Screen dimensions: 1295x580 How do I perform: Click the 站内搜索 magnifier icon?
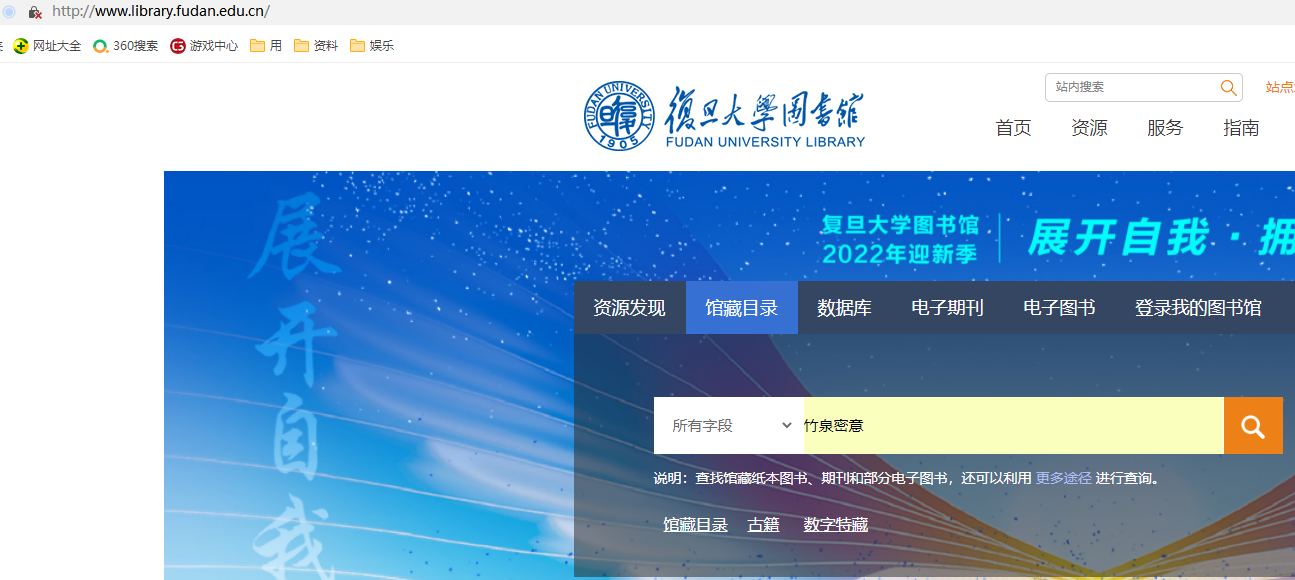click(x=1228, y=87)
